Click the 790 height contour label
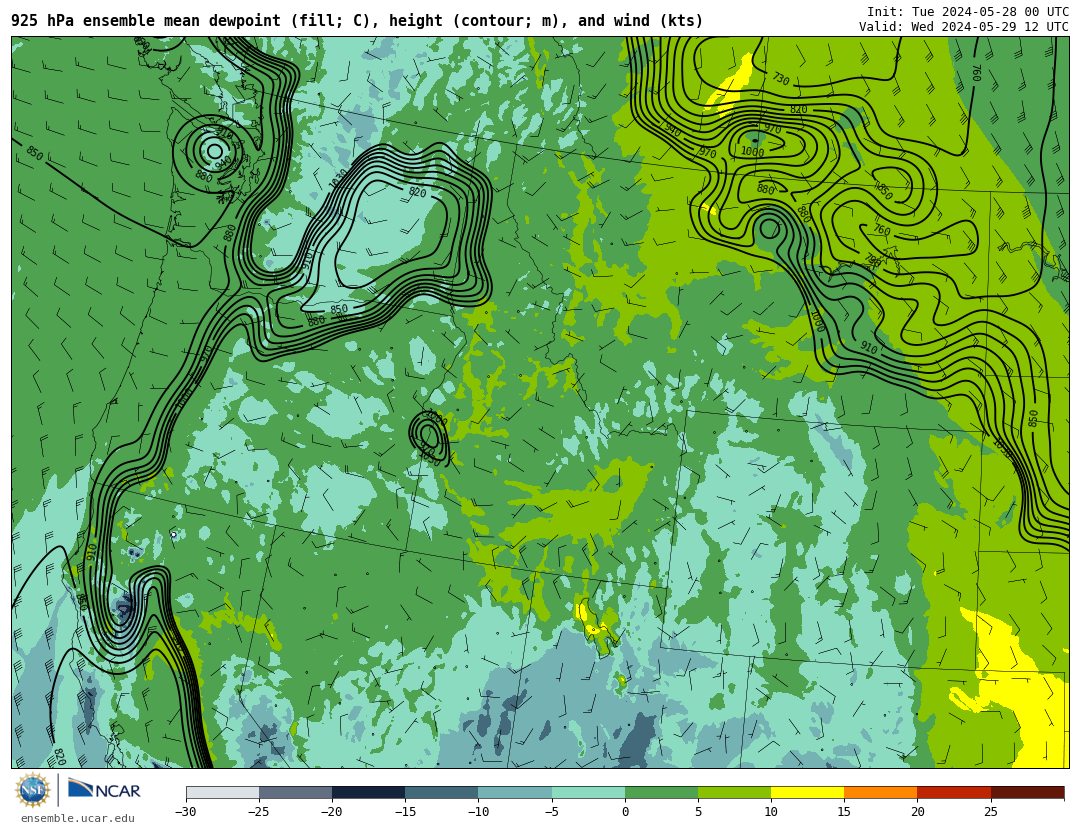Screen dimensions: 1080x831 [872, 260]
